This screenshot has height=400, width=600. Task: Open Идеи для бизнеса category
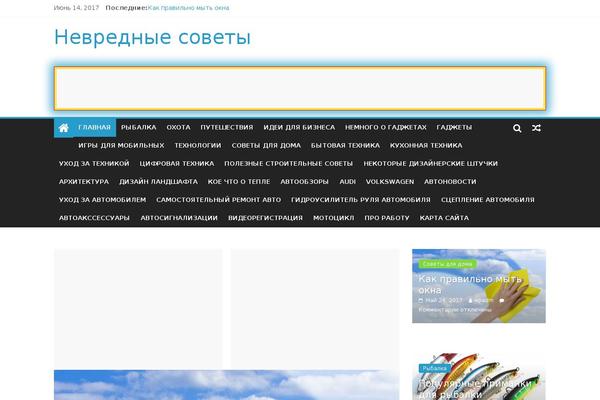coord(299,127)
